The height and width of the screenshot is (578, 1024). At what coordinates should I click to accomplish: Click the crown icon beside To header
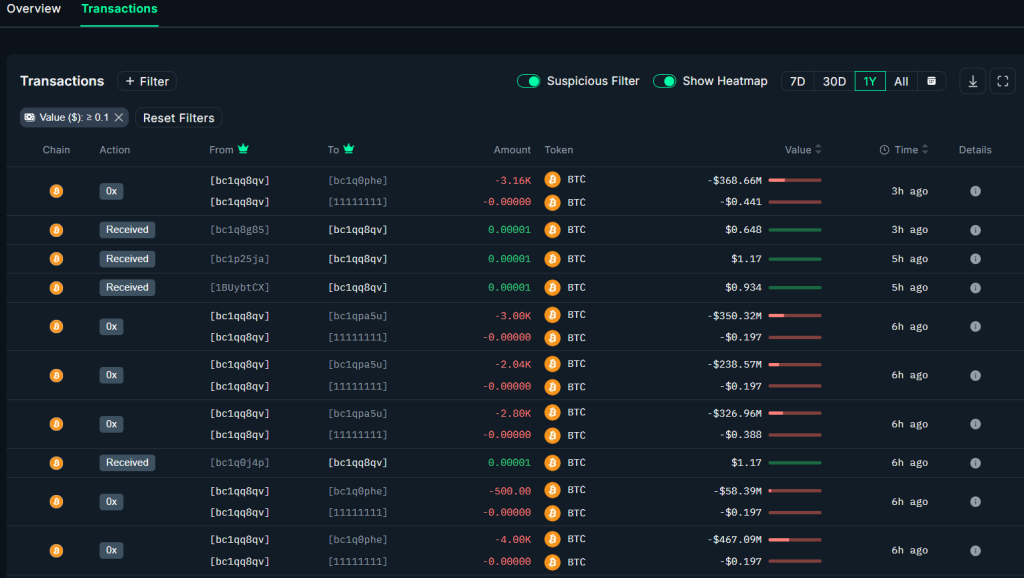click(349, 150)
